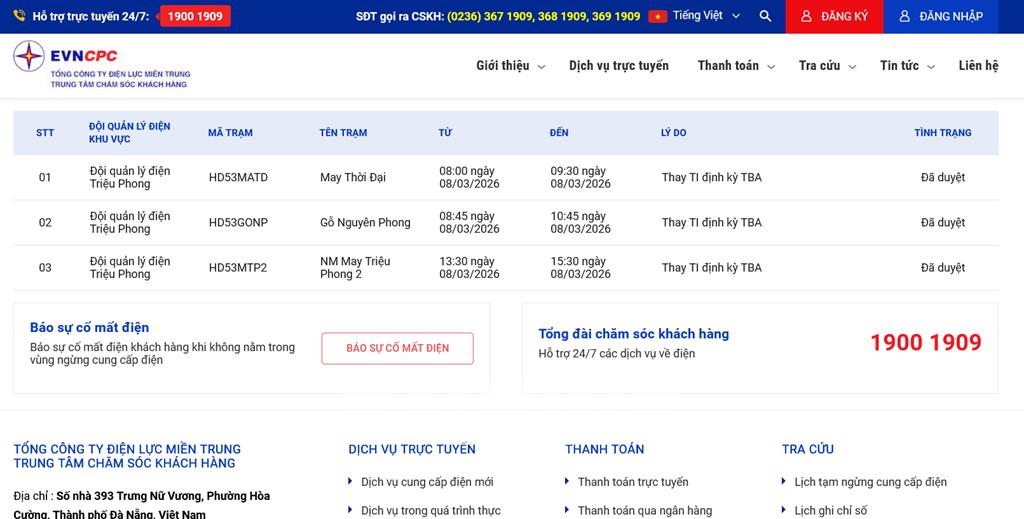Select the May Thời Đại outage row
The width and height of the screenshot is (1024, 519).
pyautogui.click(x=352, y=178)
